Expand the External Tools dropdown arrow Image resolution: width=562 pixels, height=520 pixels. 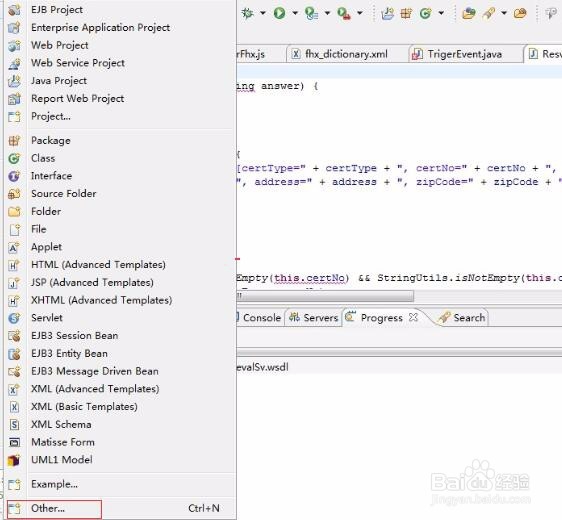pyautogui.click(x=360, y=13)
